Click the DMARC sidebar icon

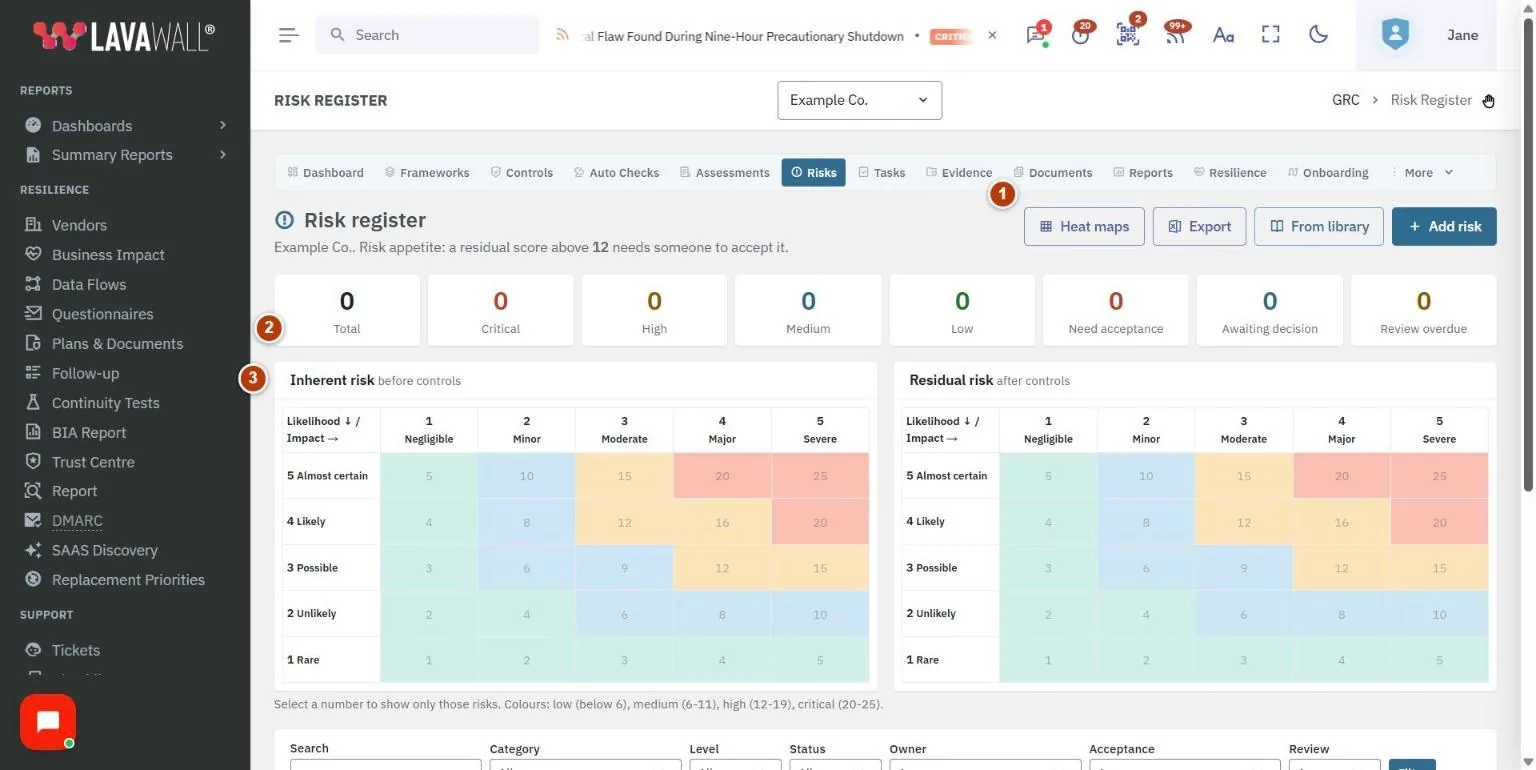33,520
